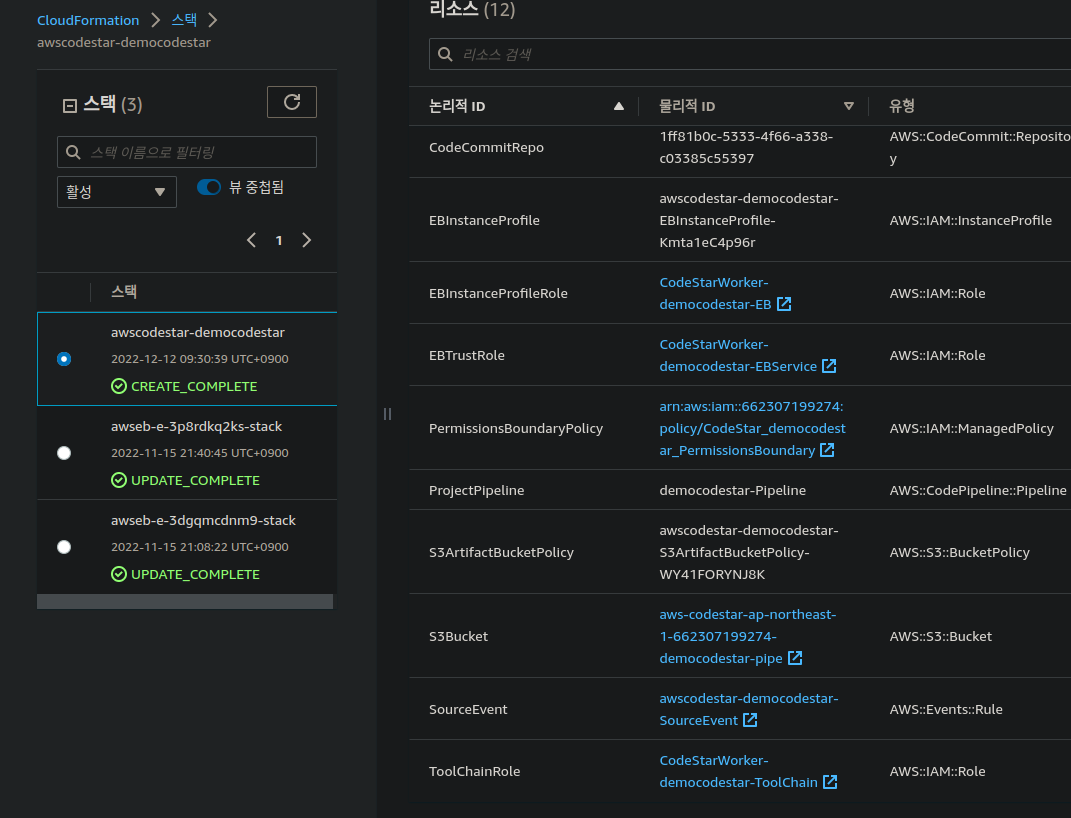Select awseb-e-3dgqmcdnm9-stack radio button
1071x818 pixels.
click(x=64, y=547)
